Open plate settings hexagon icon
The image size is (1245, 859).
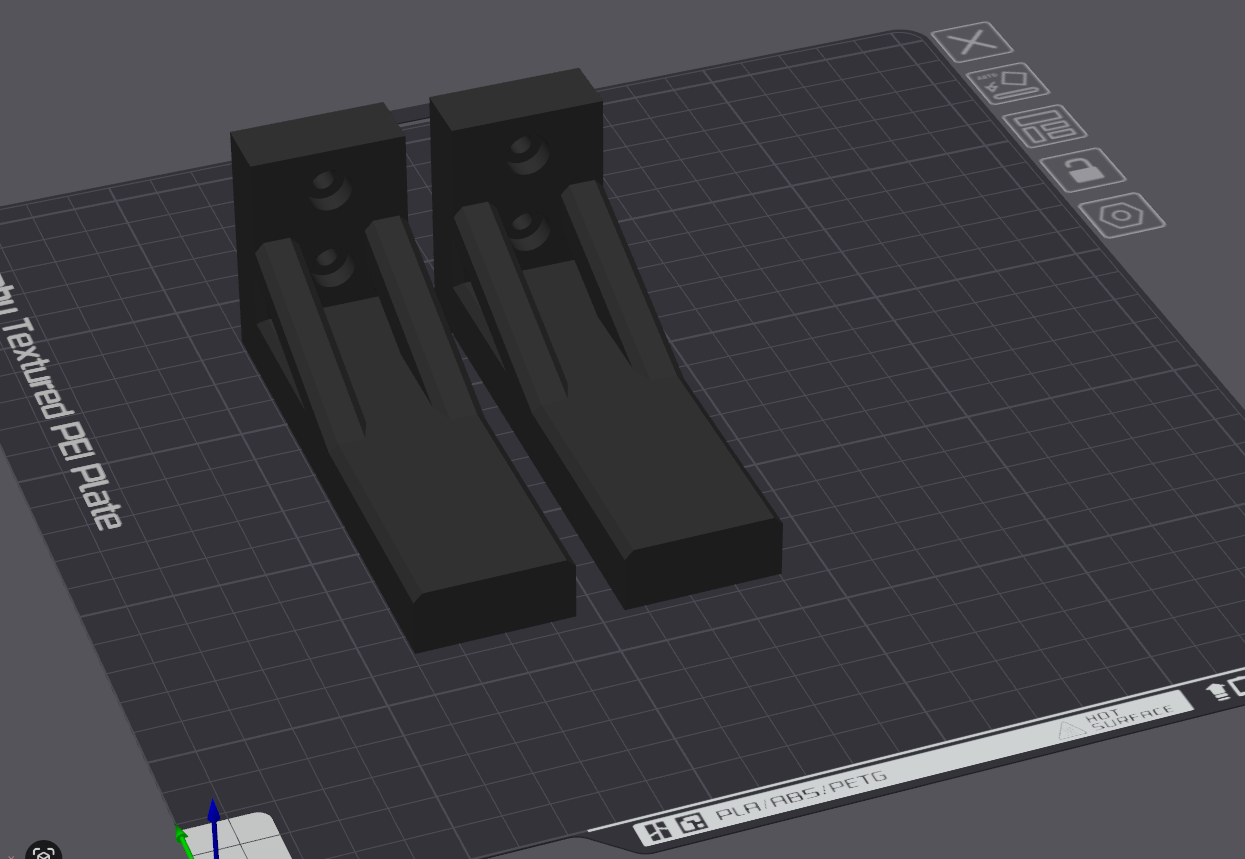[1122, 215]
